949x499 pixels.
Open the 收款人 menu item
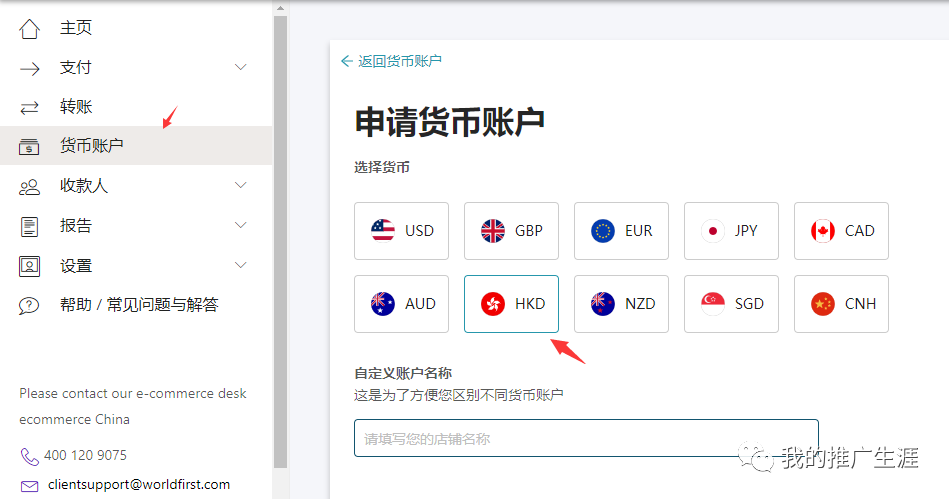(84, 185)
